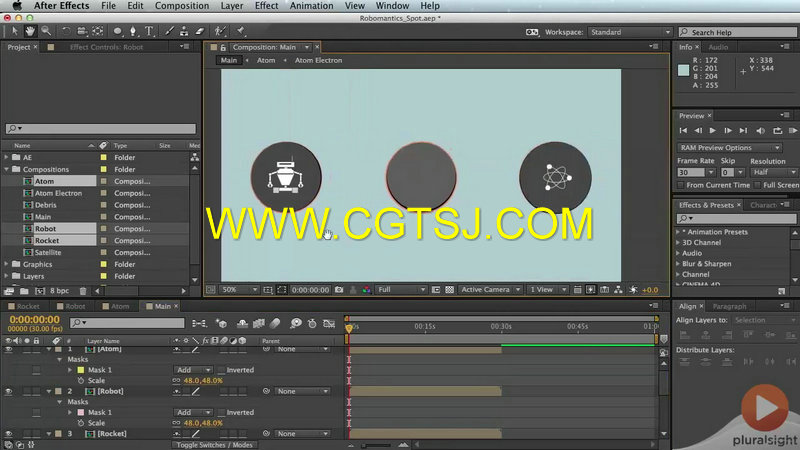Toggle Draft 3D icon in timeline
The width and height of the screenshot is (800, 450).
click(x=221, y=323)
